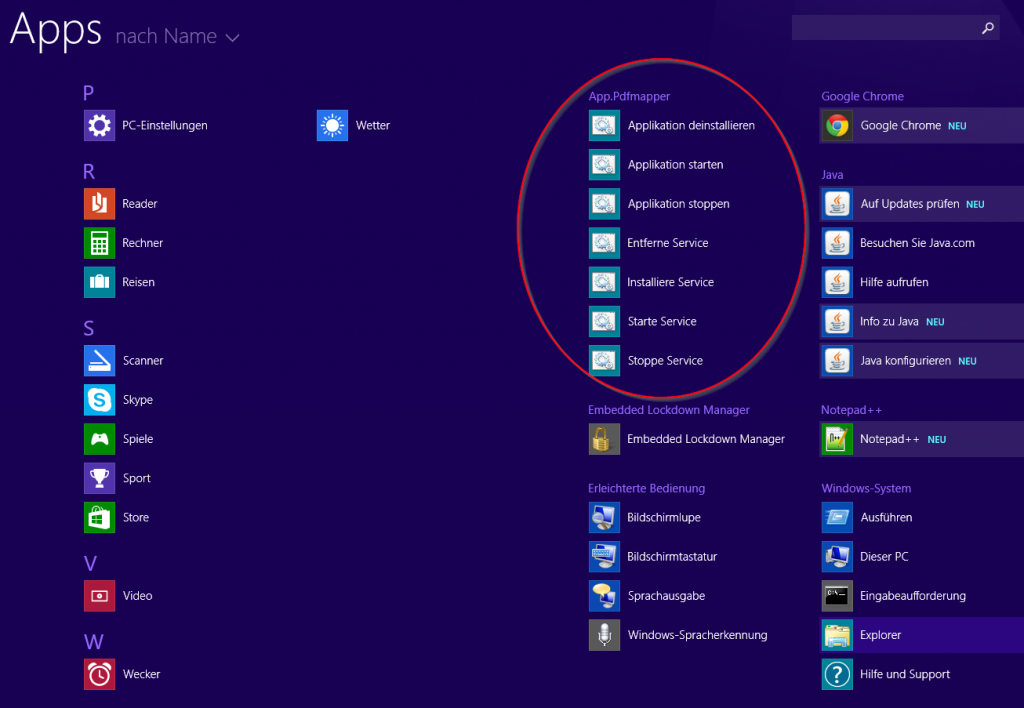The image size is (1024, 708).
Task: Select the Erleichterte Bedienung group header
Action: click(646, 488)
